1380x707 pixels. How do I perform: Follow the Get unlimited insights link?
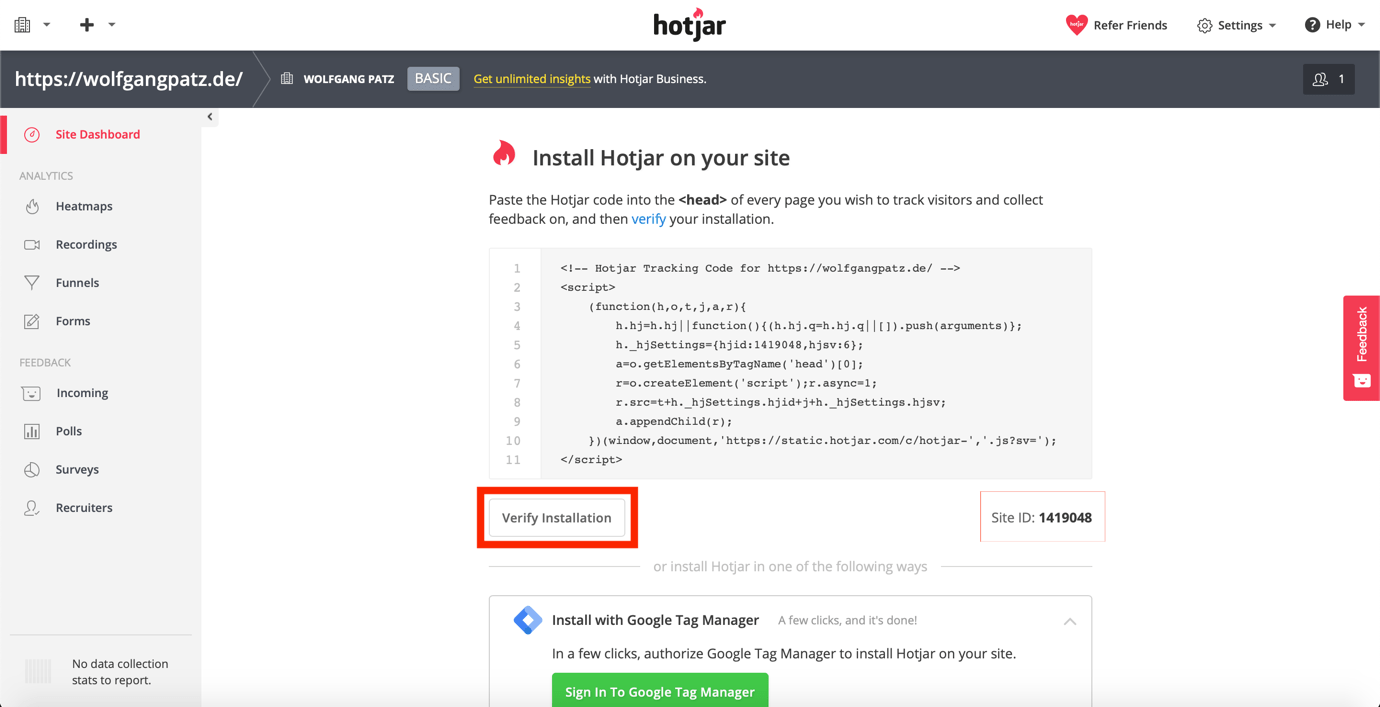click(532, 79)
